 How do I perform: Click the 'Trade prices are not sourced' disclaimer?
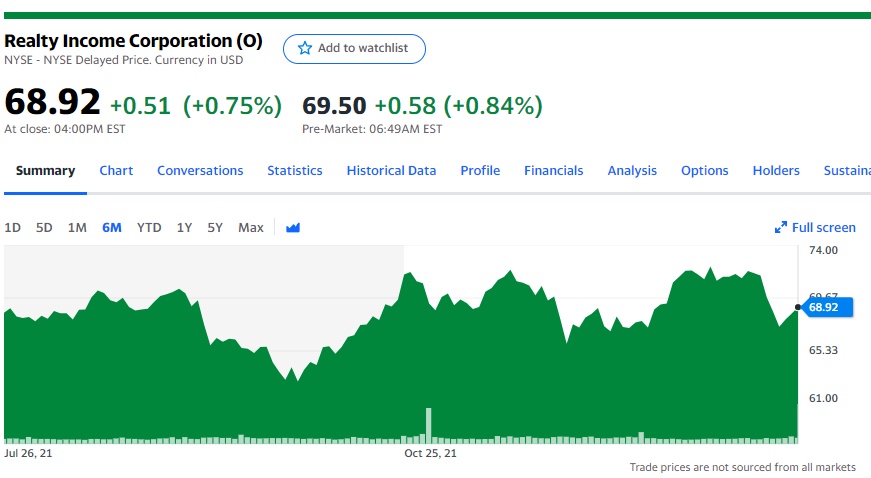743,467
